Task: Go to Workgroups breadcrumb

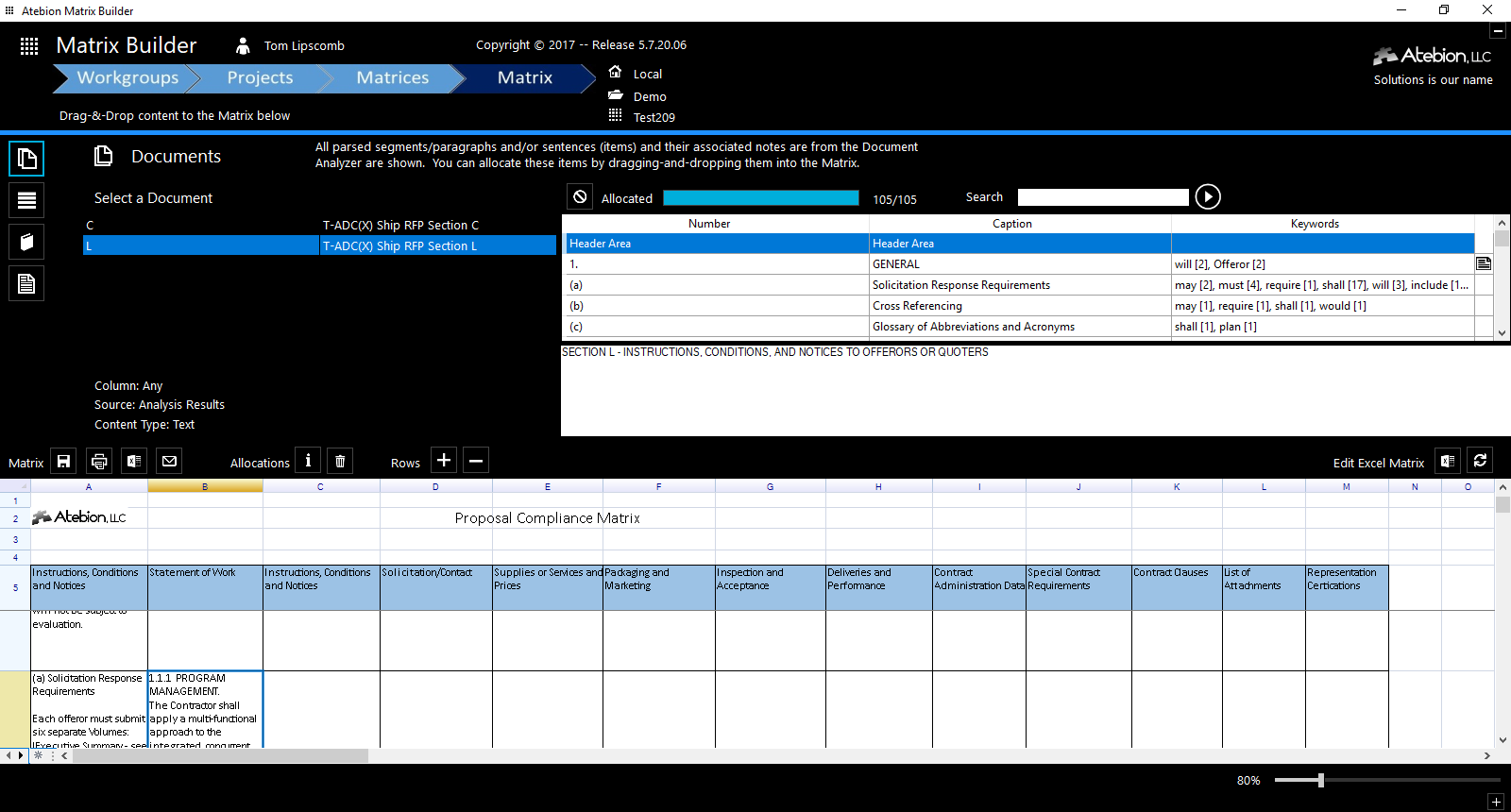Action: point(127,77)
